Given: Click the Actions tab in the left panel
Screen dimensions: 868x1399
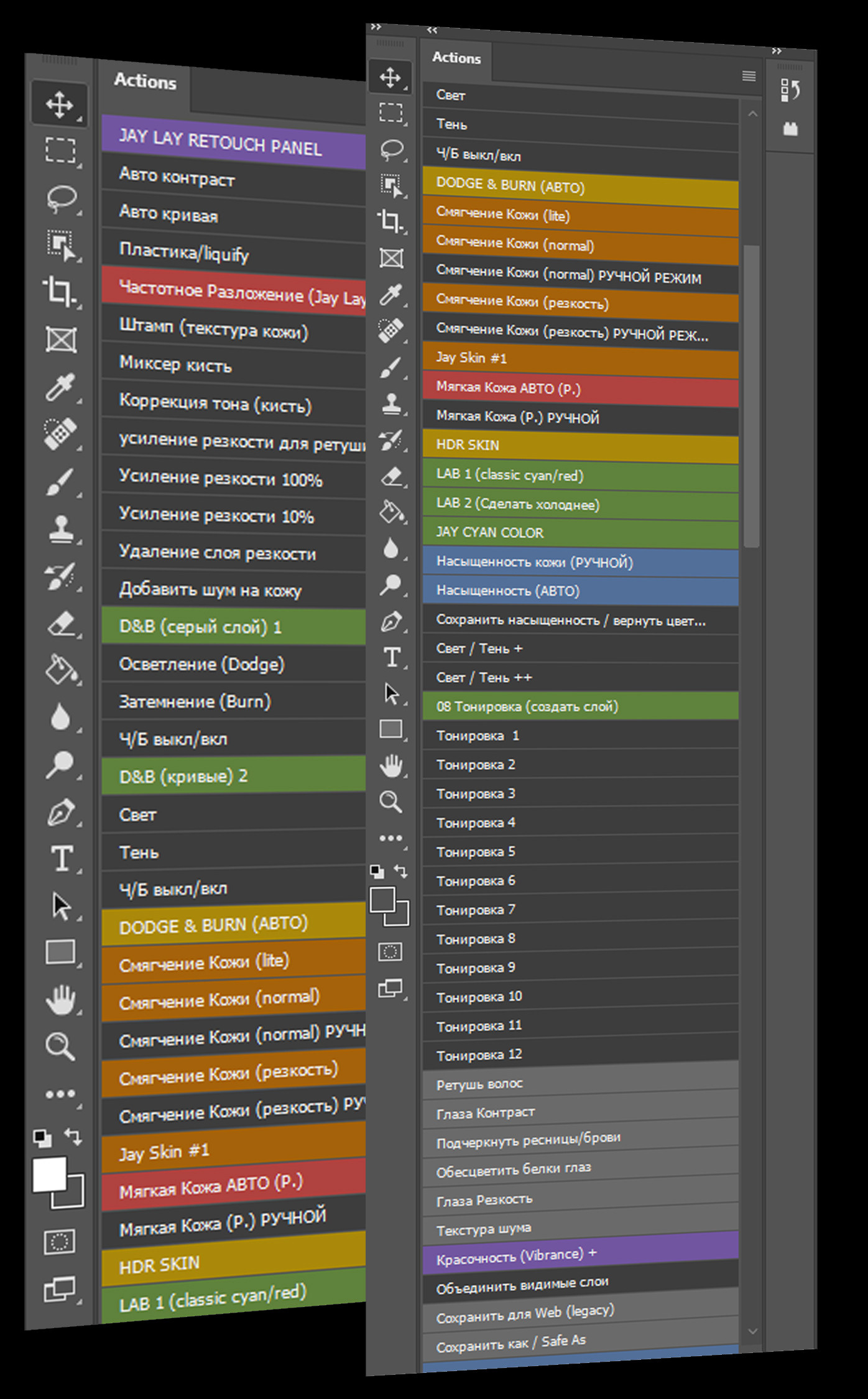Looking at the screenshot, I should [x=145, y=81].
